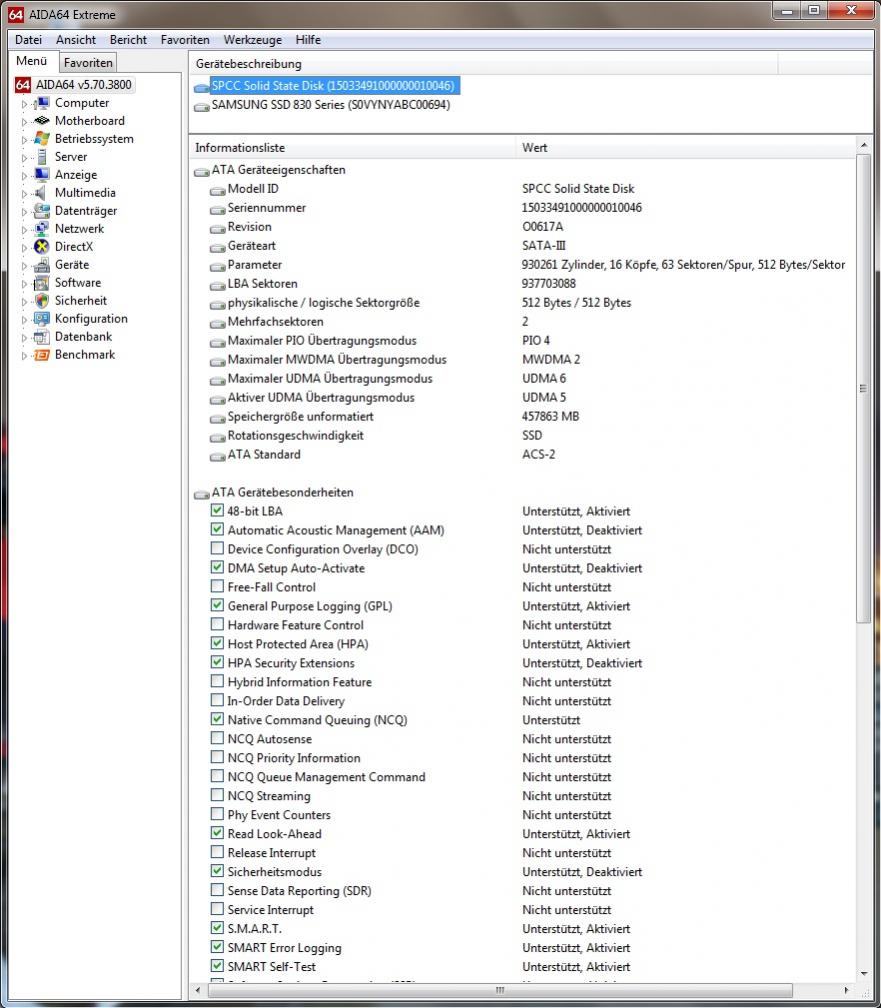Click the Rotationsgeschwindigkeit row icon
This screenshot has width=881, height=1008.
point(217,436)
